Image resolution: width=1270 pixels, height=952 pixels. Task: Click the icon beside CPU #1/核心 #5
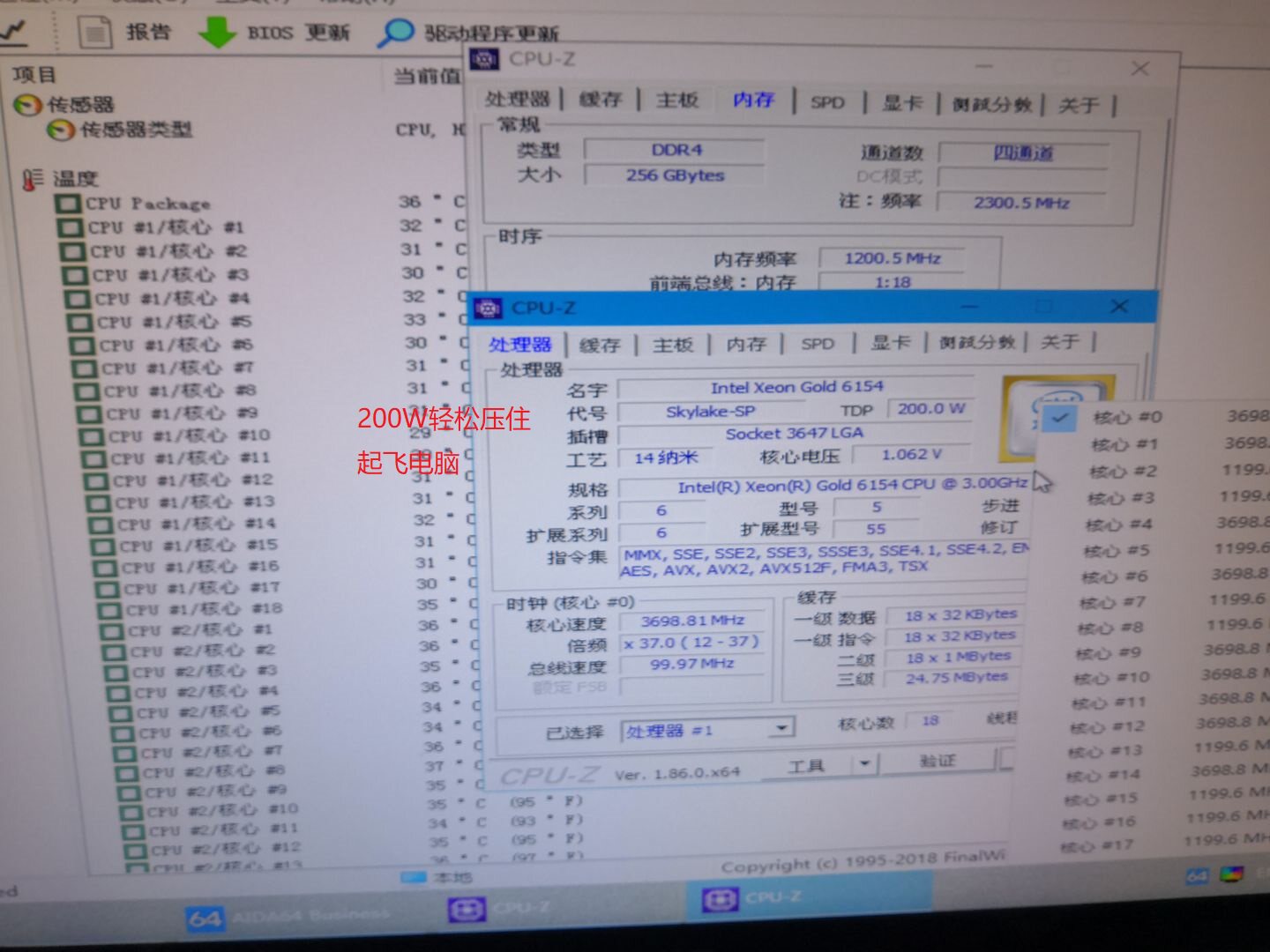[81, 323]
